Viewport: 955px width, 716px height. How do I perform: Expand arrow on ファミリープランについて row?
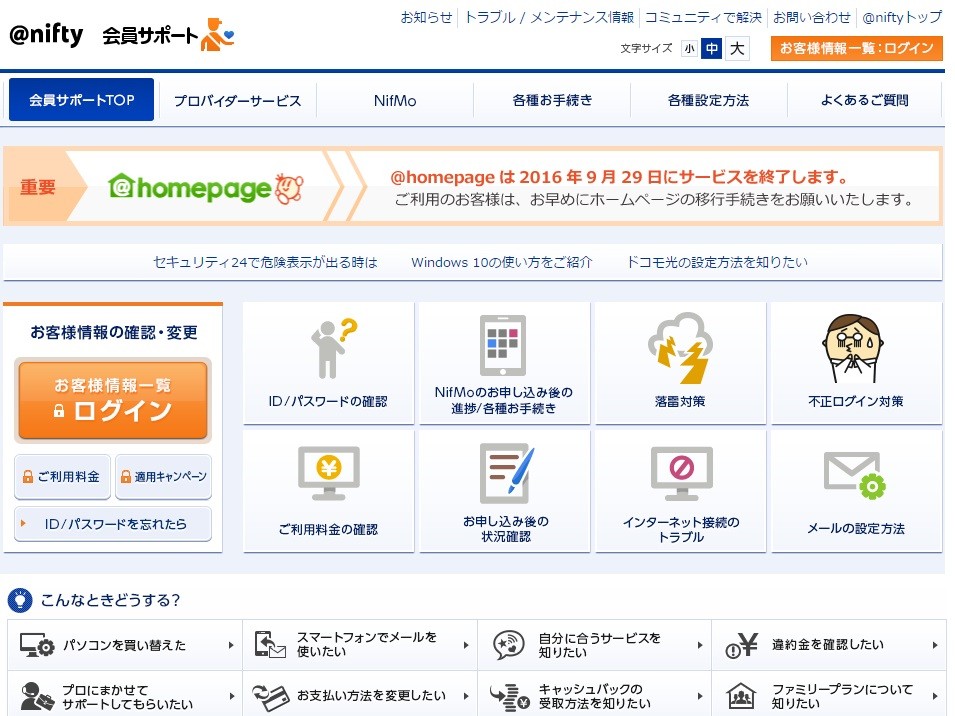click(935, 696)
